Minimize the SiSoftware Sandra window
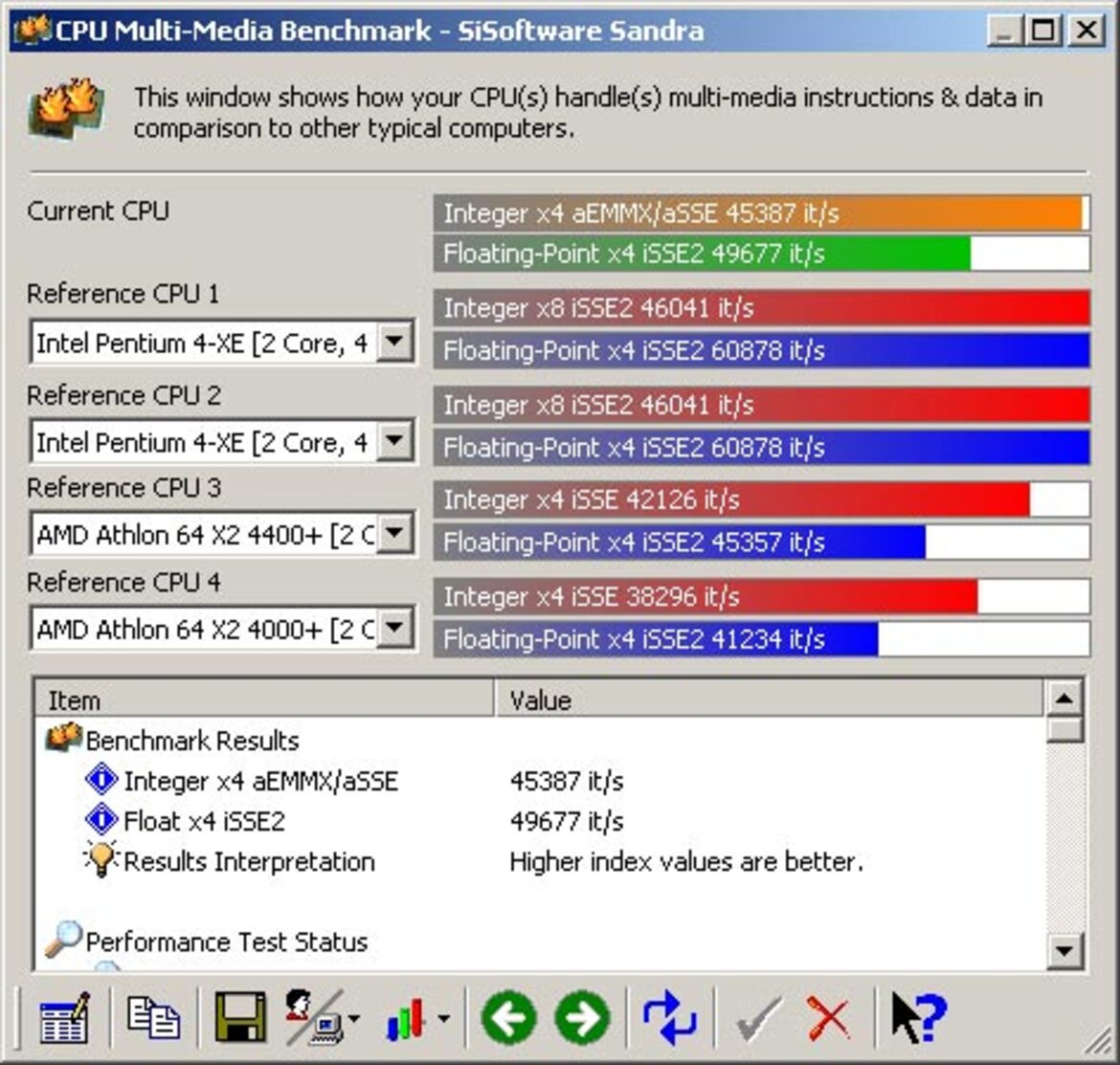 pyautogui.click(x=1004, y=31)
